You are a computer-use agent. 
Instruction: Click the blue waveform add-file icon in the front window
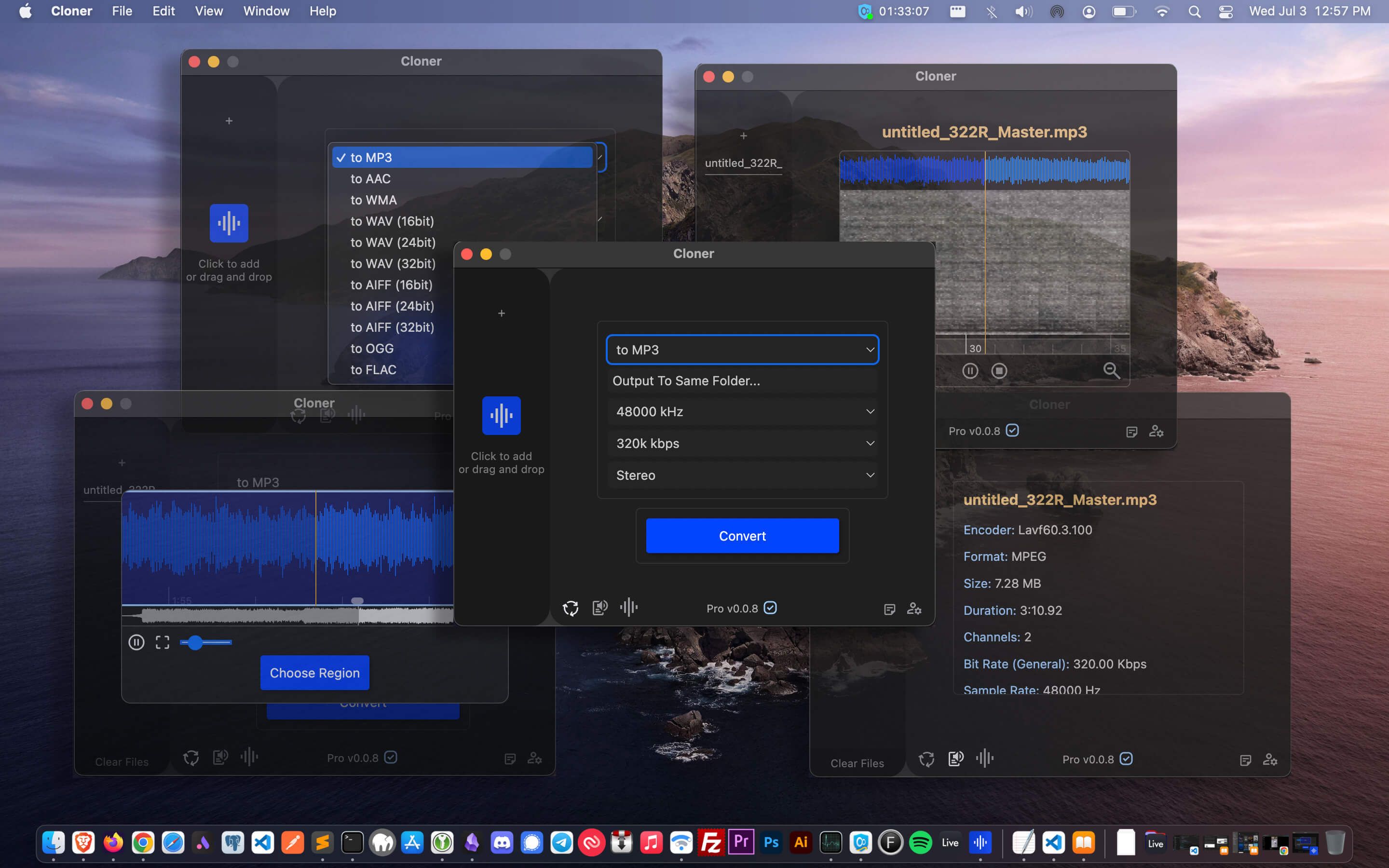[501, 415]
